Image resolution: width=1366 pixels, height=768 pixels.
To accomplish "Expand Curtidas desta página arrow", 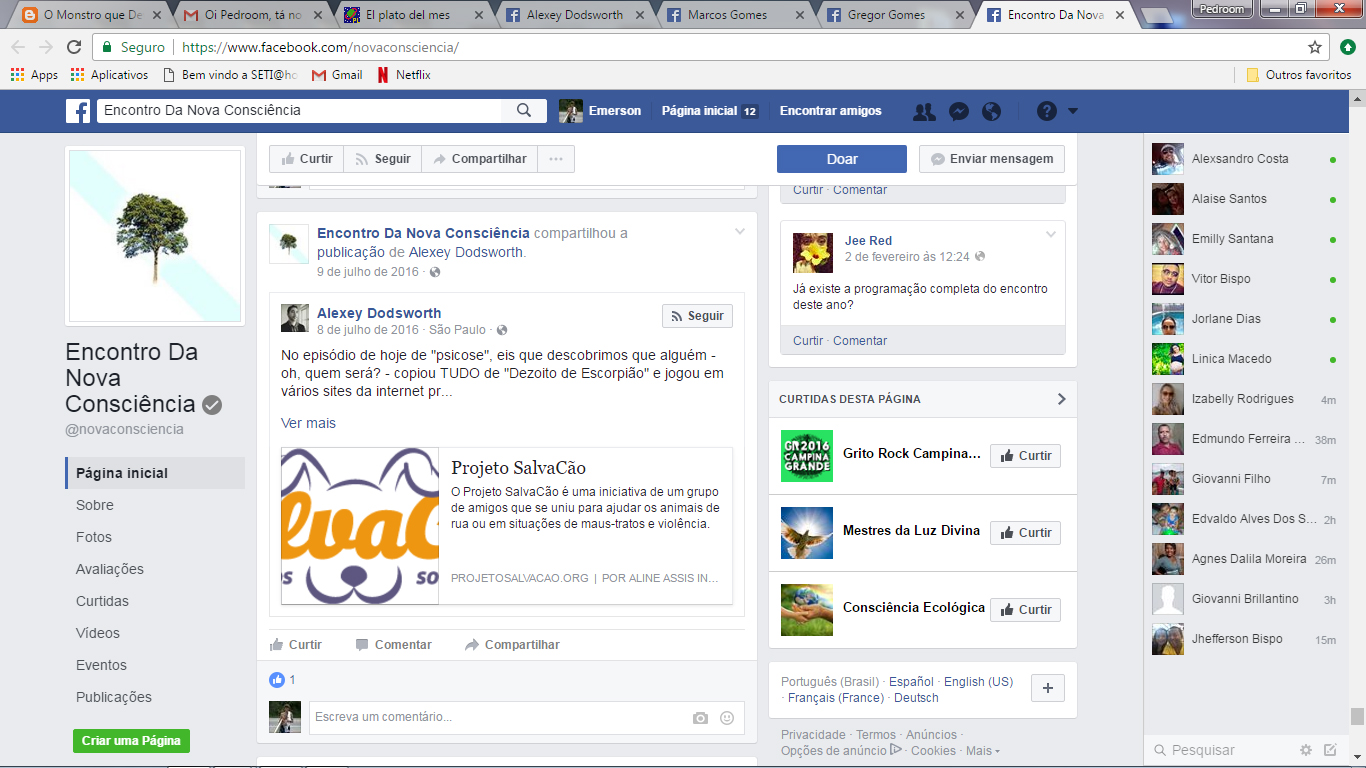I will pyautogui.click(x=1061, y=399).
